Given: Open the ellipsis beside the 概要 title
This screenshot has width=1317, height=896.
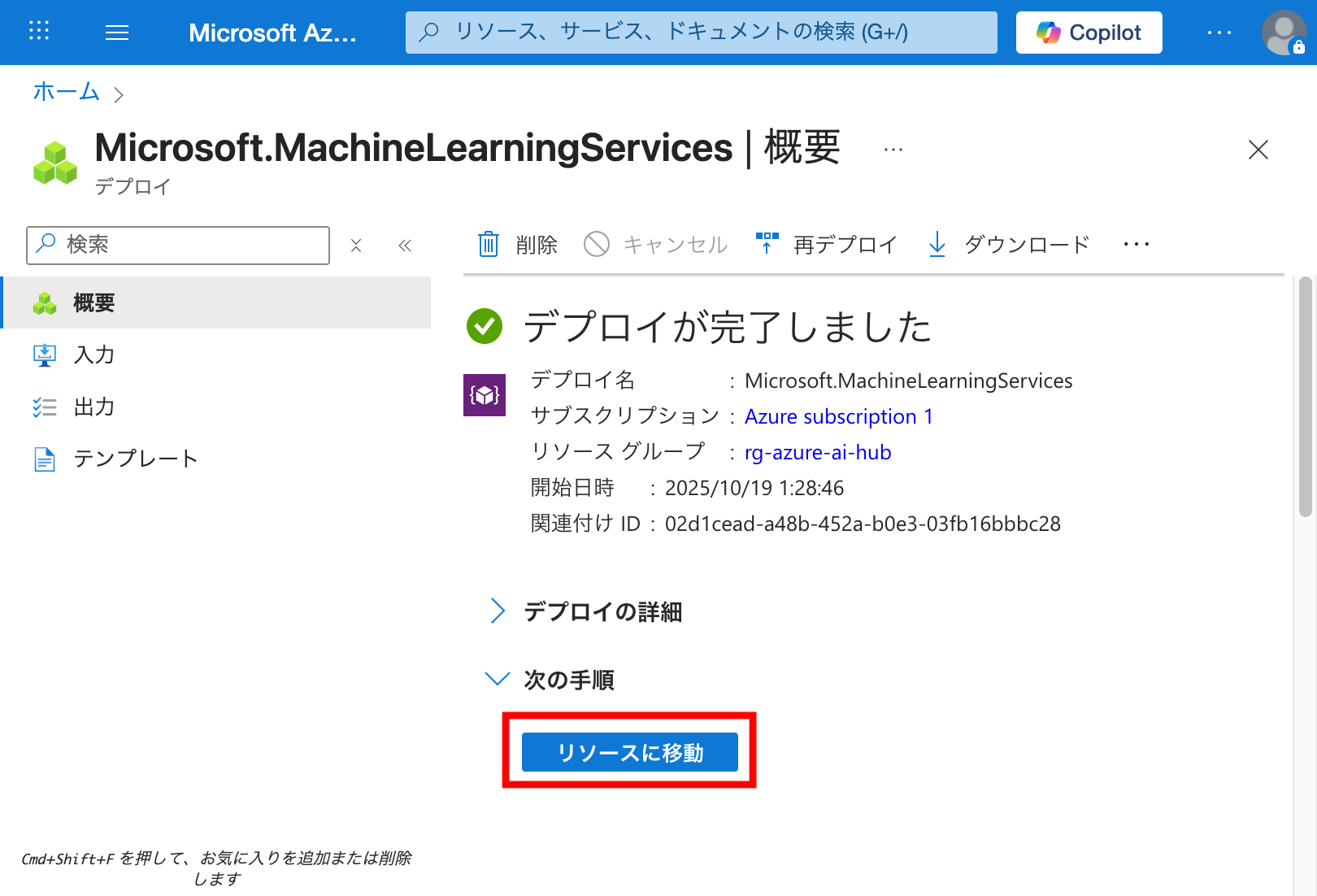Looking at the screenshot, I should (x=893, y=150).
